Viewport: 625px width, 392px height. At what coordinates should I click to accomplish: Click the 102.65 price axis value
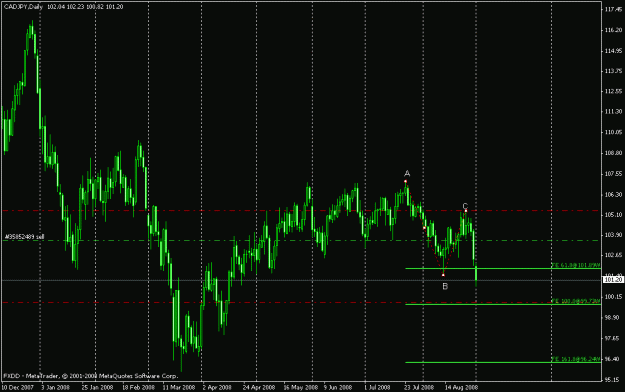pos(613,255)
